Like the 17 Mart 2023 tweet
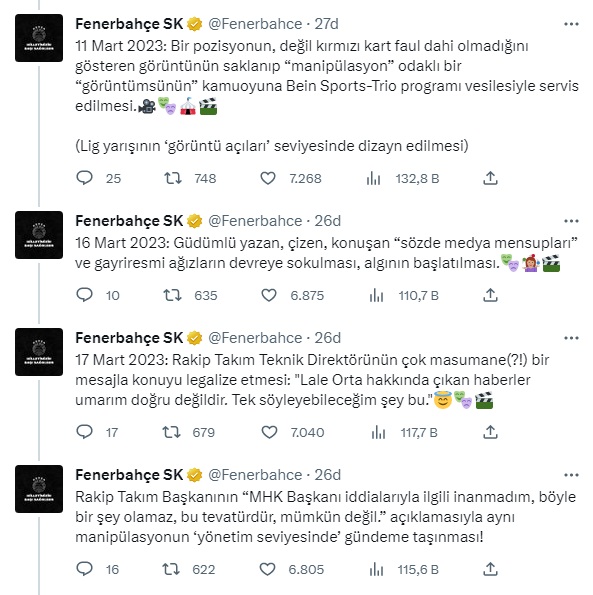Viewport: 593px width, 595px height. point(269,432)
